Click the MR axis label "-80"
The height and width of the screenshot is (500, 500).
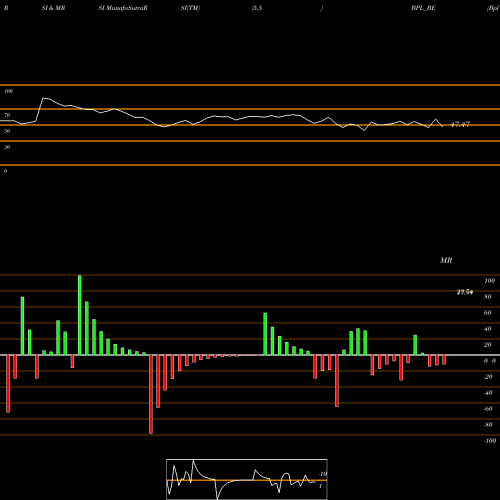pos(488,425)
